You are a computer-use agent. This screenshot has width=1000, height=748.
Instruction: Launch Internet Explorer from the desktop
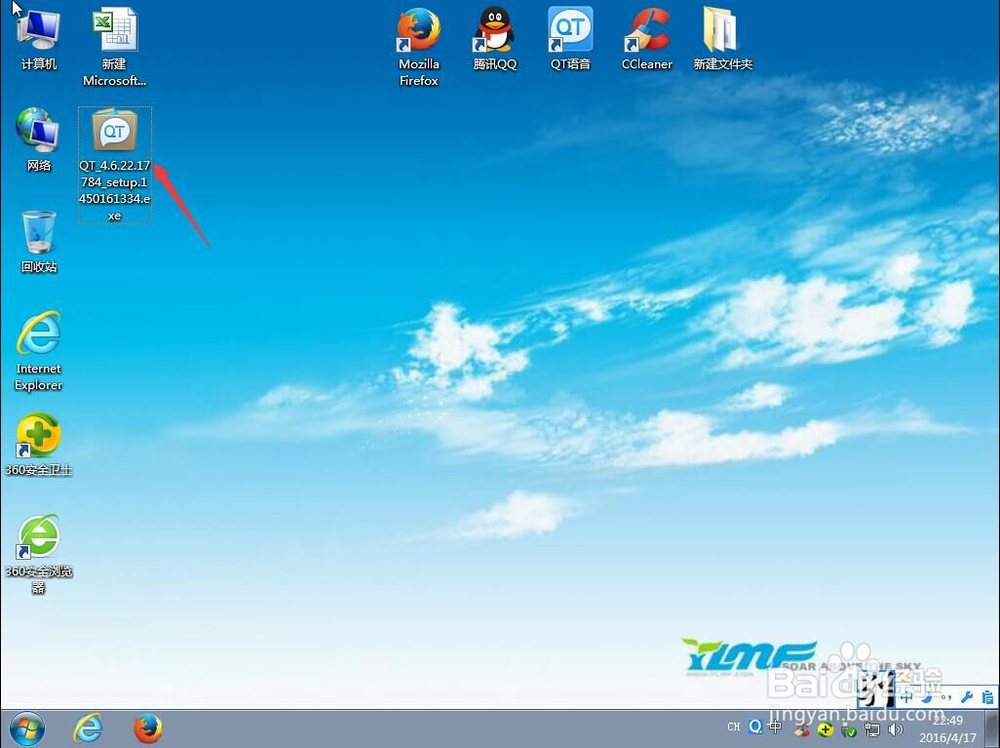point(38,351)
